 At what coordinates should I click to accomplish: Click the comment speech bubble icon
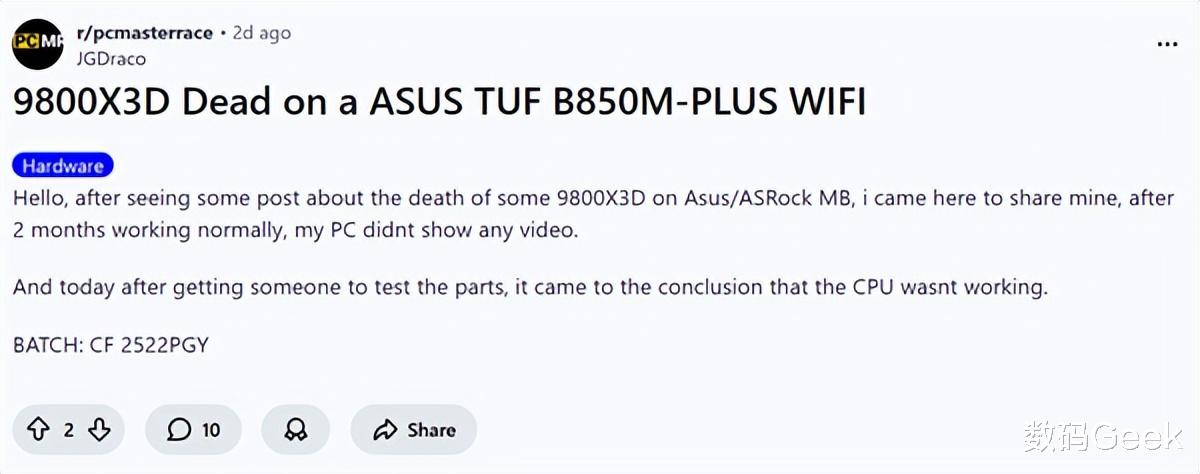(179, 430)
